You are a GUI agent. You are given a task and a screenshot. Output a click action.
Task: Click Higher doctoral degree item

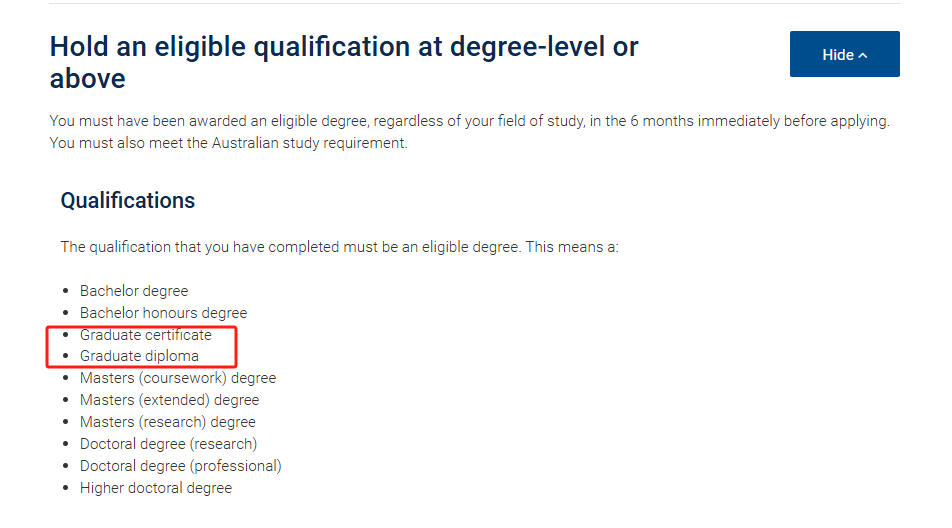tap(156, 488)
